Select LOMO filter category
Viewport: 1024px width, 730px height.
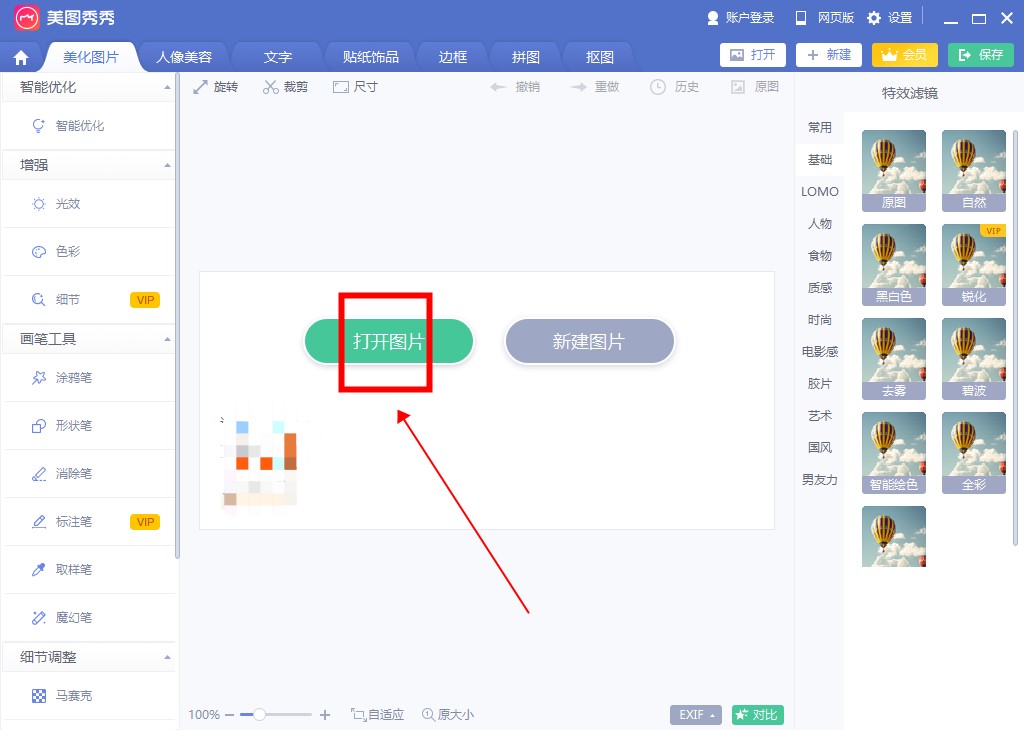click(820, 191)
